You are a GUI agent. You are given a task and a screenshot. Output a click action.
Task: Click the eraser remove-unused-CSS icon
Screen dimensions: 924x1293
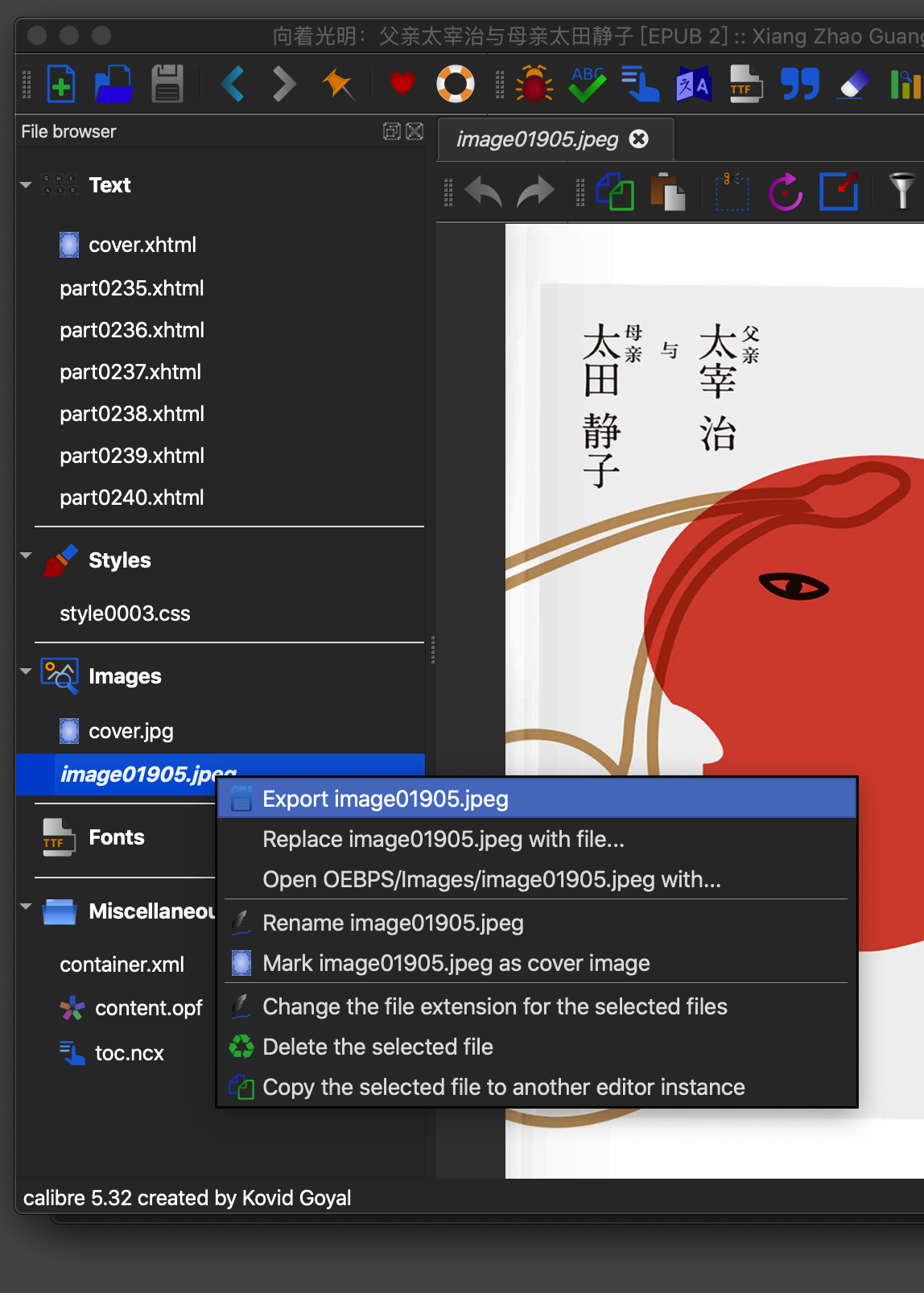(853, 84)
